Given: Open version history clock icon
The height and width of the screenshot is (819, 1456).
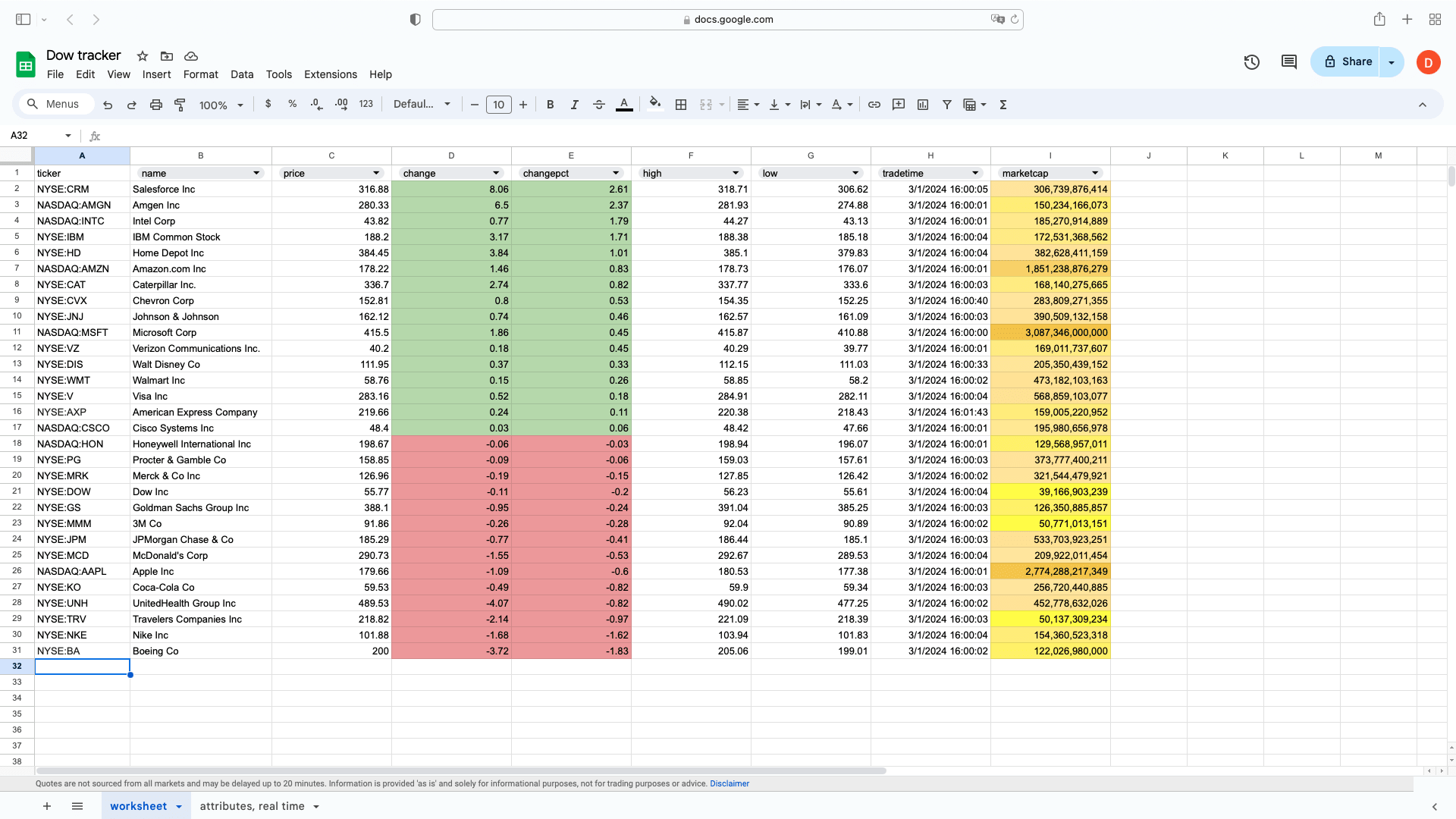Looking at the screenshot, I should (1252, 62).
